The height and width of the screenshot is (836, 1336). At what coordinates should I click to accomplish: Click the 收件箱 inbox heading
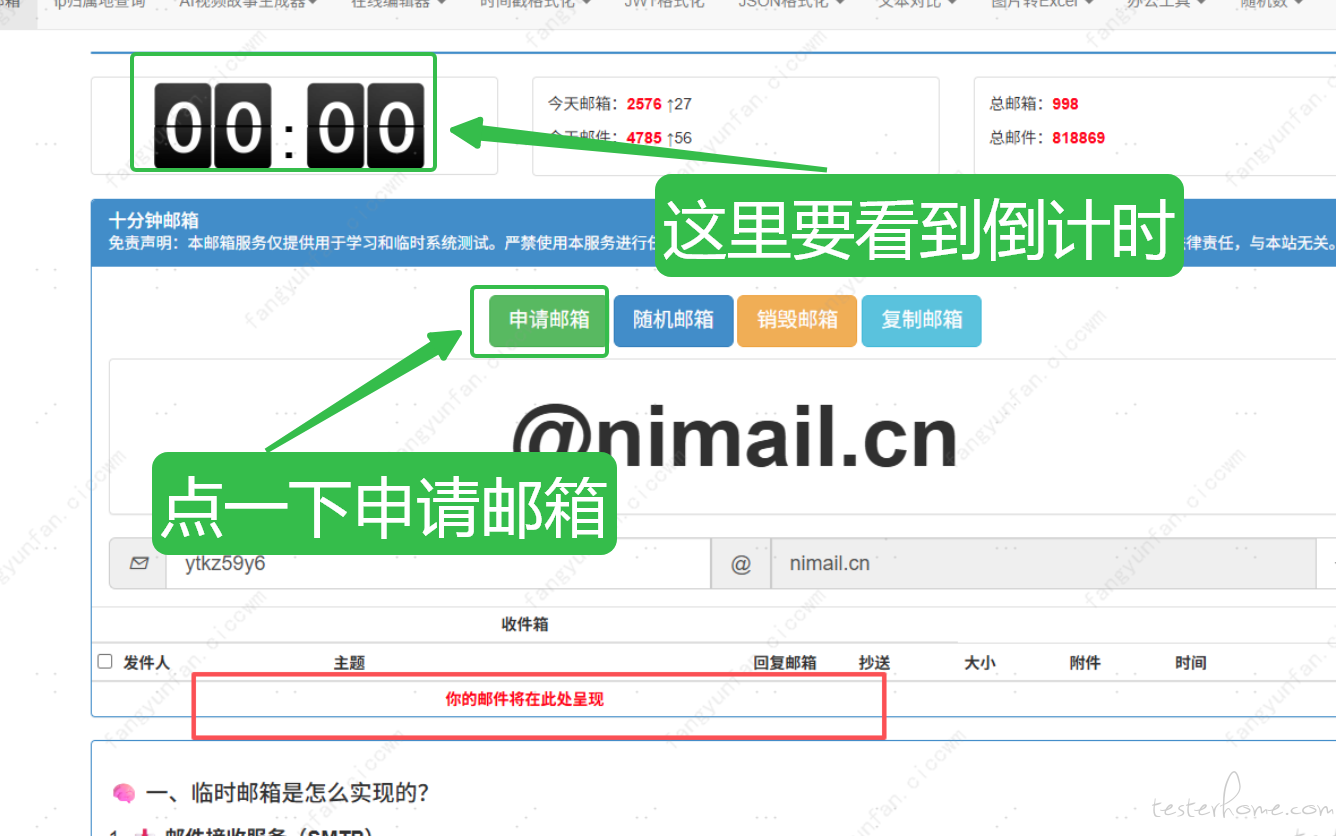point(524,625)
